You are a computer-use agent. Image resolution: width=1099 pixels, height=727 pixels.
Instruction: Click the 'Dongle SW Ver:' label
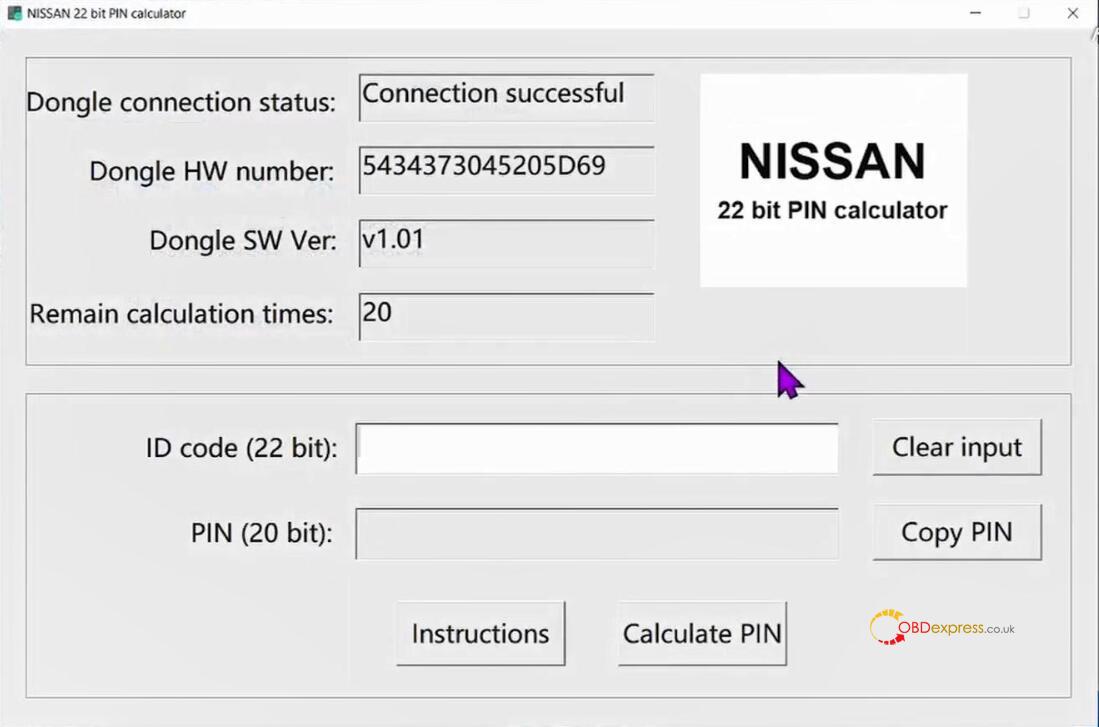[243, 240]
